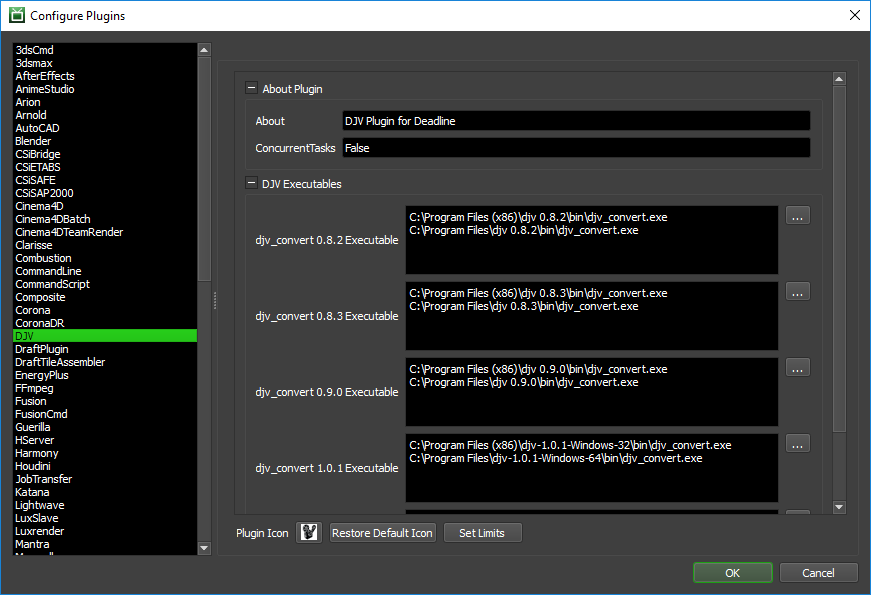The image size is (871, 595).
Task: Open the Set Limits dialog
Action: point(482,532)
